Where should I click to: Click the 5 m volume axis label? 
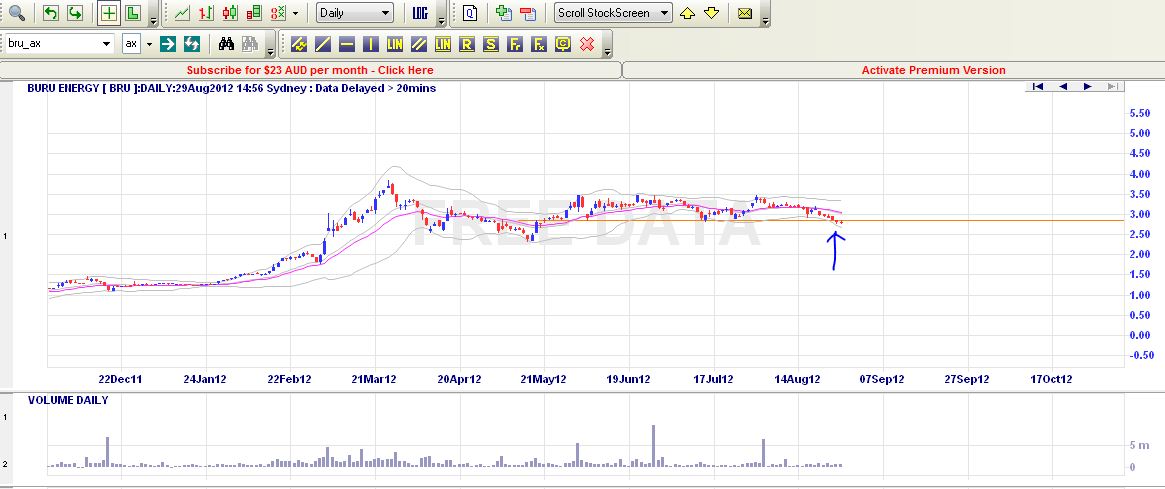point(1139,445)
